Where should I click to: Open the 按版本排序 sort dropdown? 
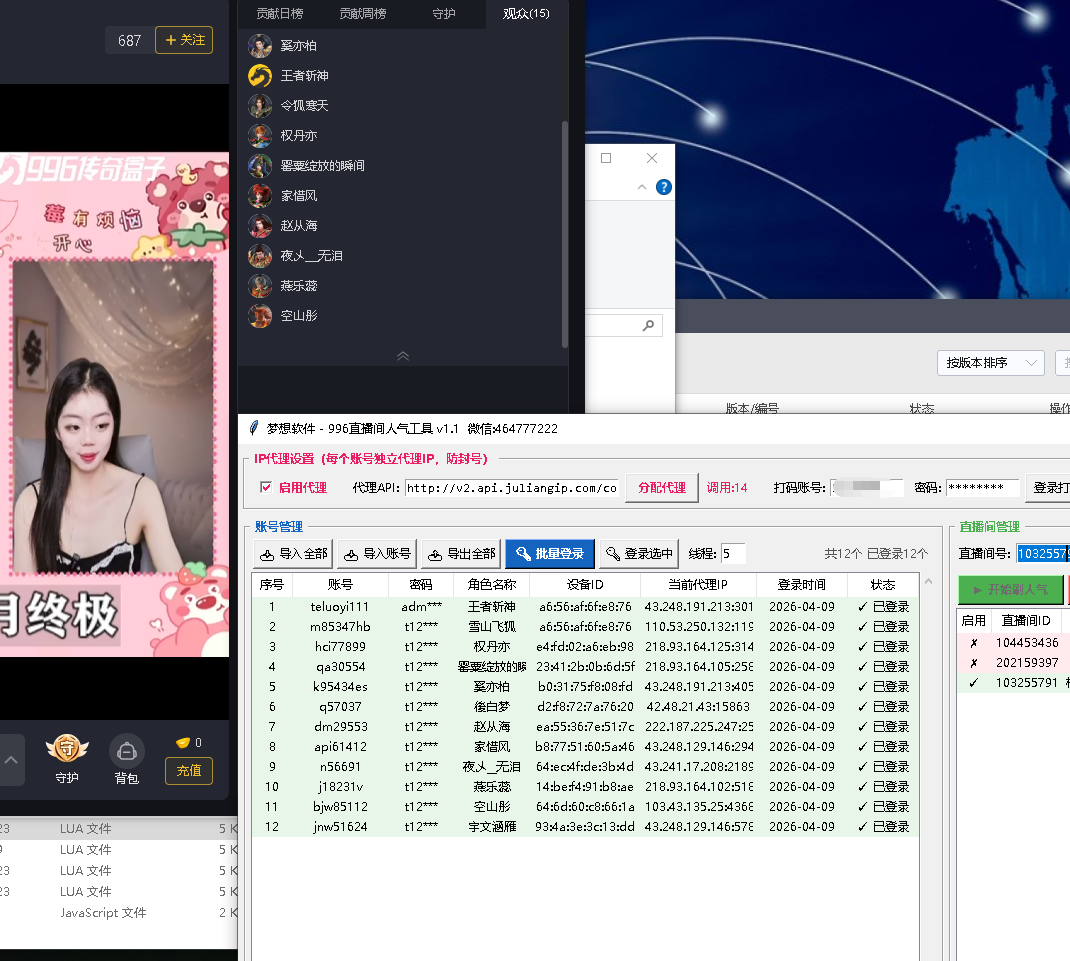[x=990, y=363]
